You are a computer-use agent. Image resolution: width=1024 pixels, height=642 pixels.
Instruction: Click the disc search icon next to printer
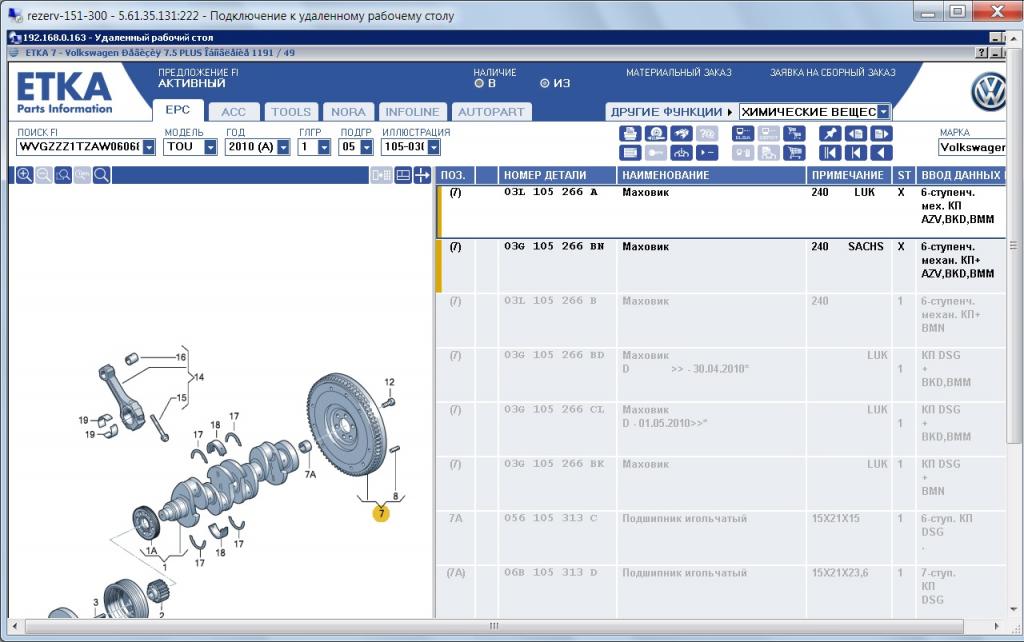click(x=656, y=134)
